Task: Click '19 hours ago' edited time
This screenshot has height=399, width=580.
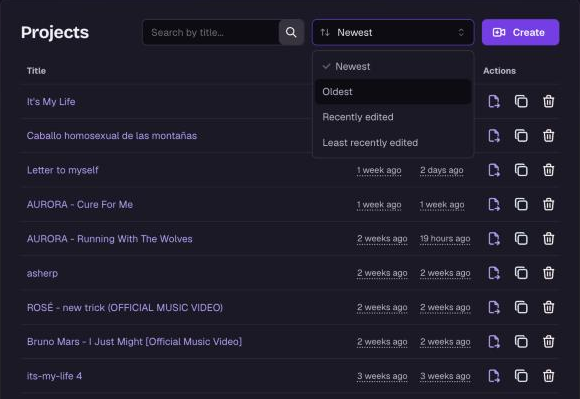Action: pos(445,239)
